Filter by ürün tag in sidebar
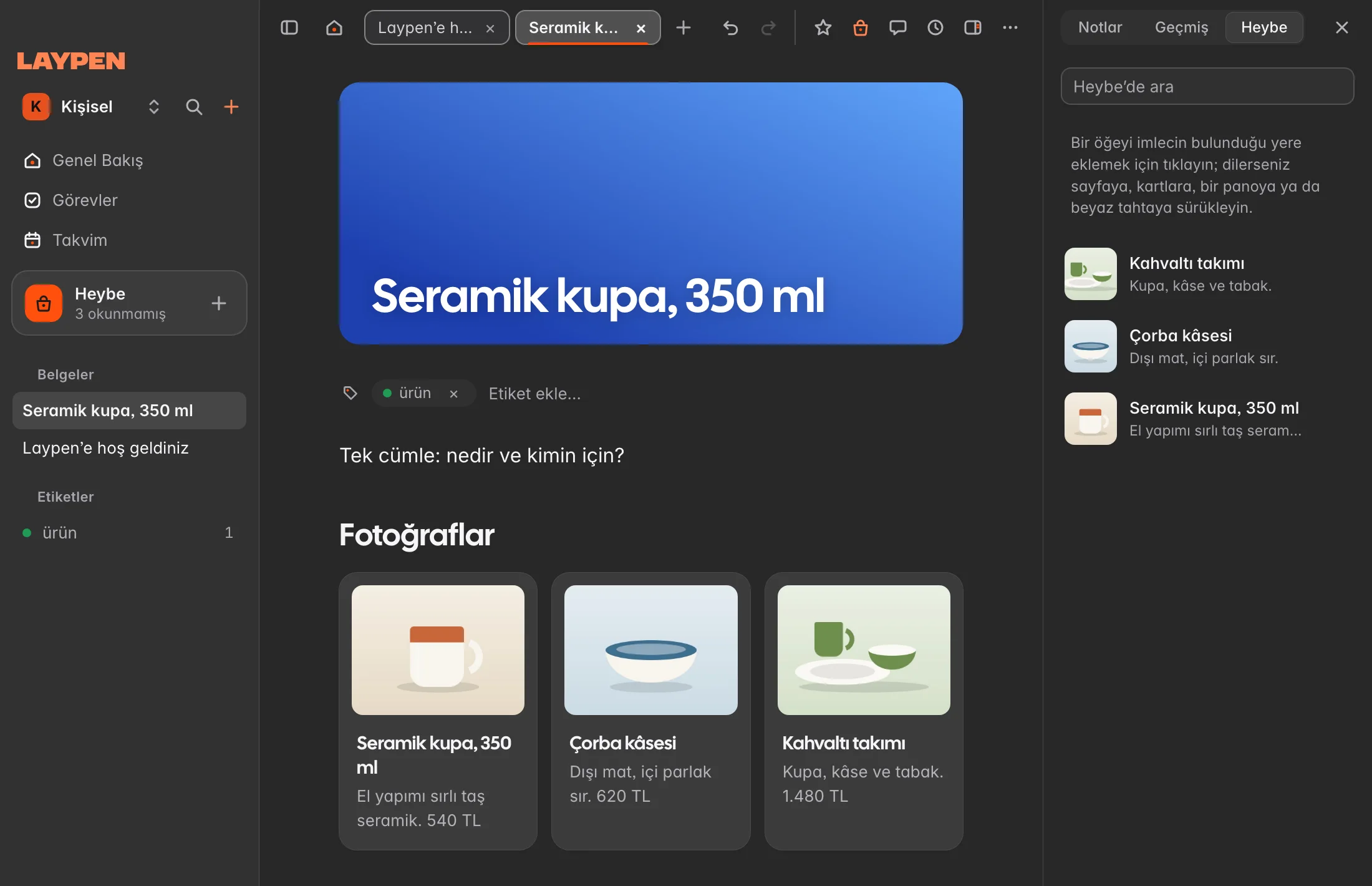The height and width of the screenshot is (886, 1372). [x=129, y=533]
